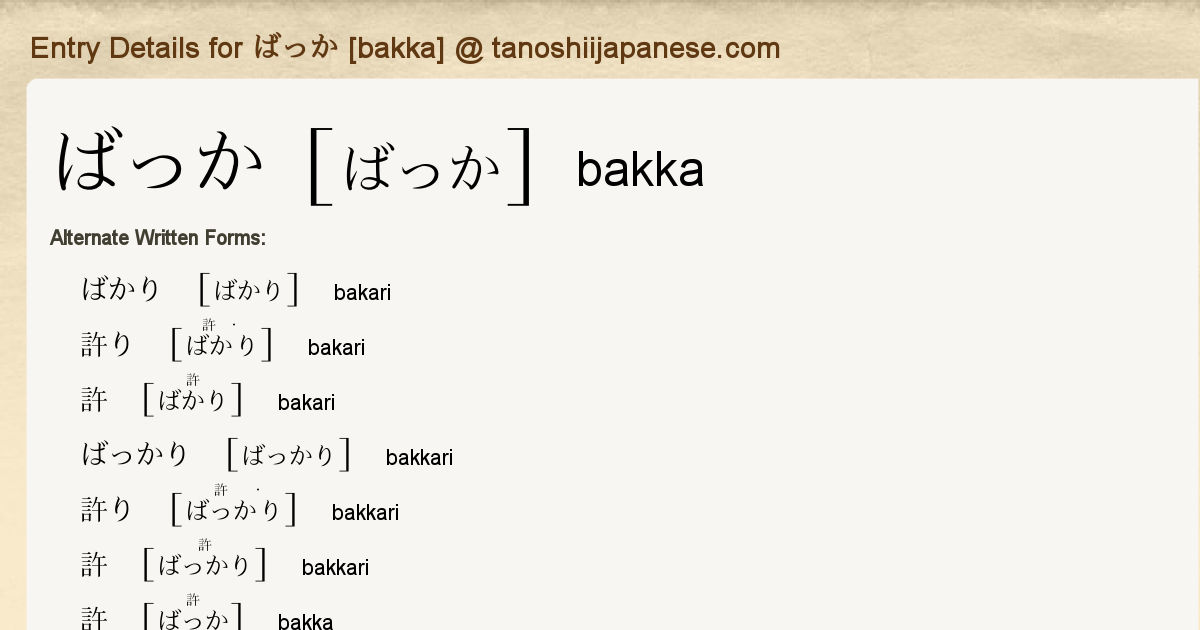Click the "Alternate Written Forms:" label
Image resolution: width=1200 pixels, height=630 pixels.
click(x=158, y=238)
